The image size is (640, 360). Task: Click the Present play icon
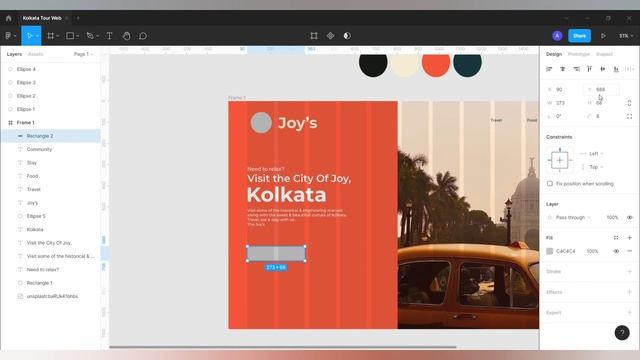pyautogui.click(x=603, y=36)
